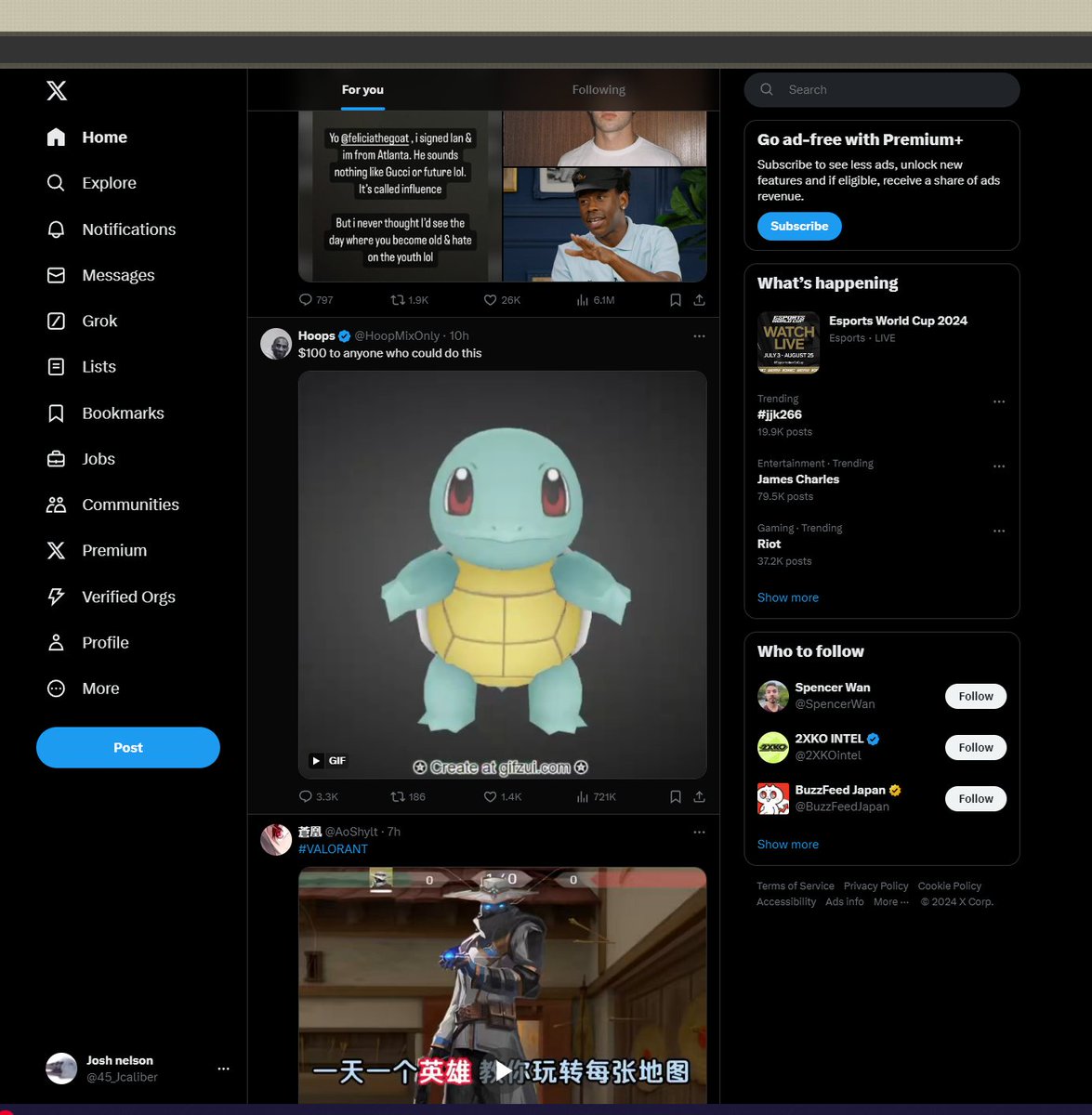Screen dimensions: 1092x1115
Task: Bookmark the Hoops Squirtle post
Action: (676, 796)
